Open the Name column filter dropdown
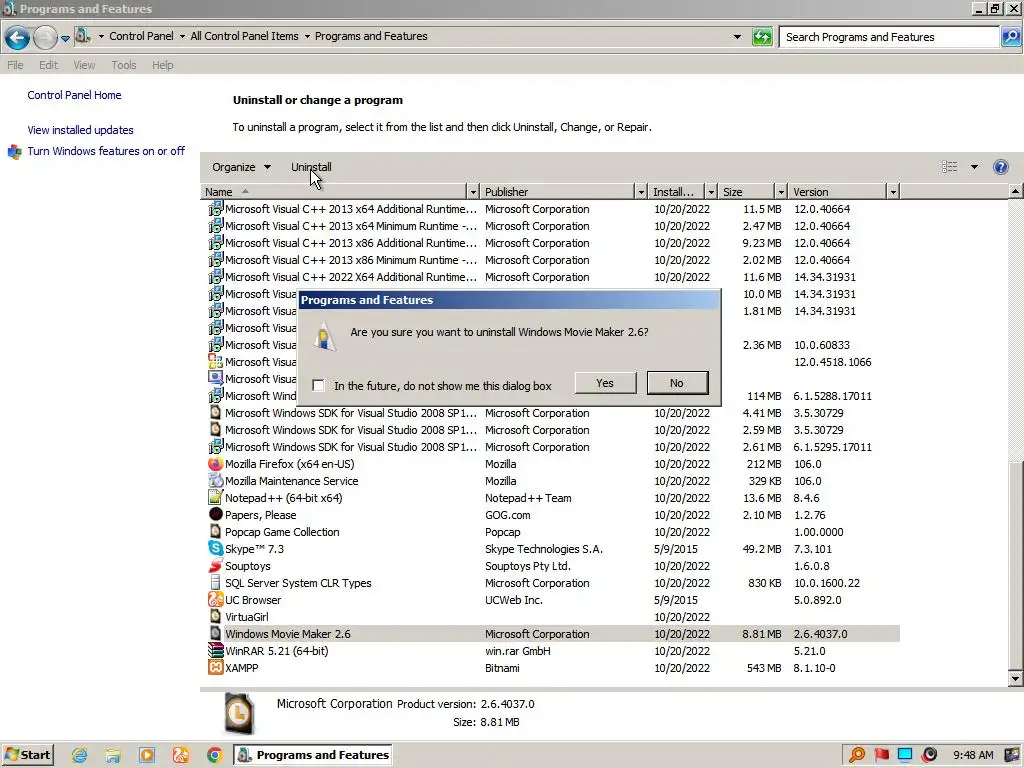The image size is (1024, 768). pos(473,192)
